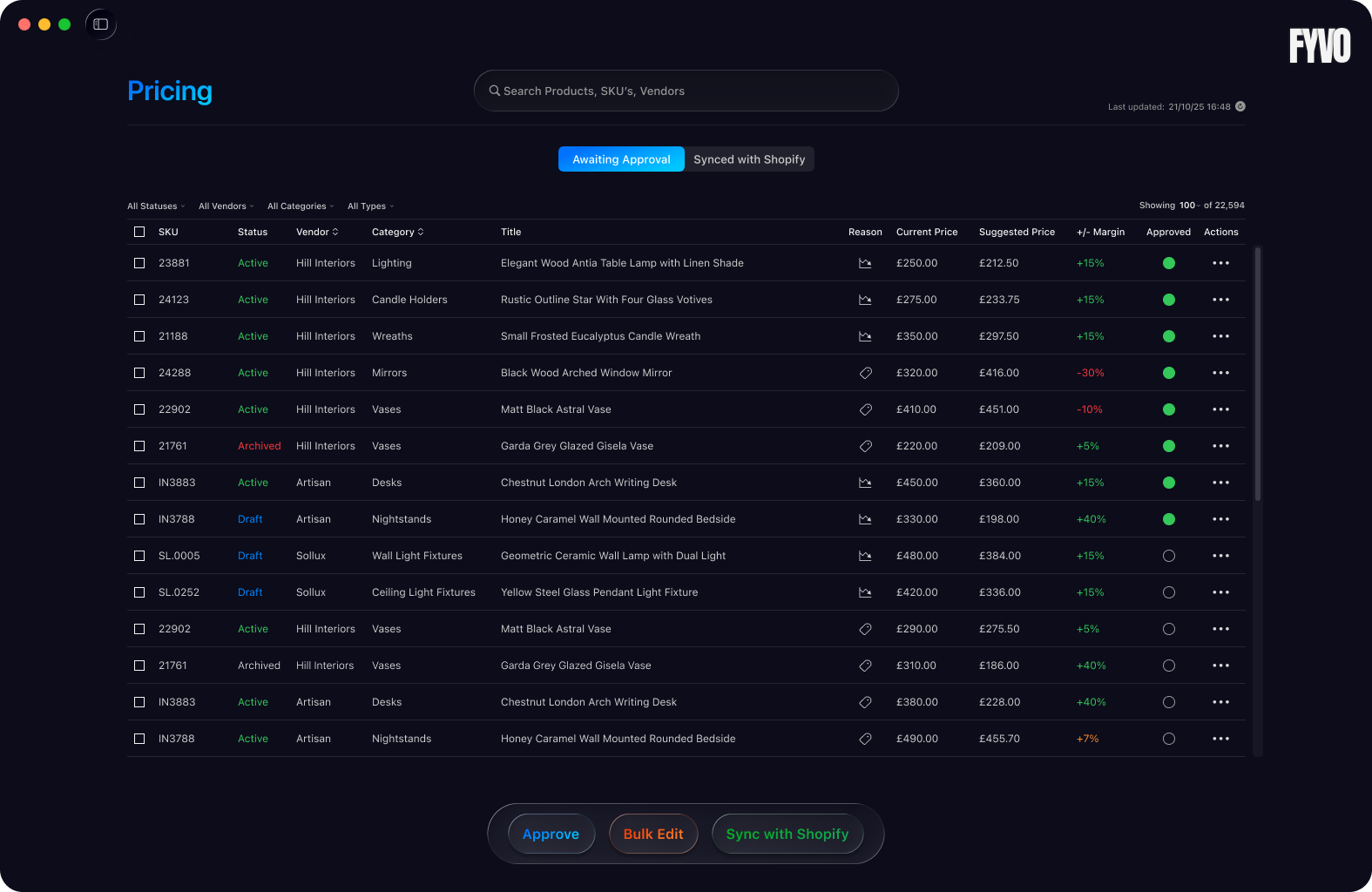
Task: Open the All Vendors filter dropdown
Action: pos(226,206)
